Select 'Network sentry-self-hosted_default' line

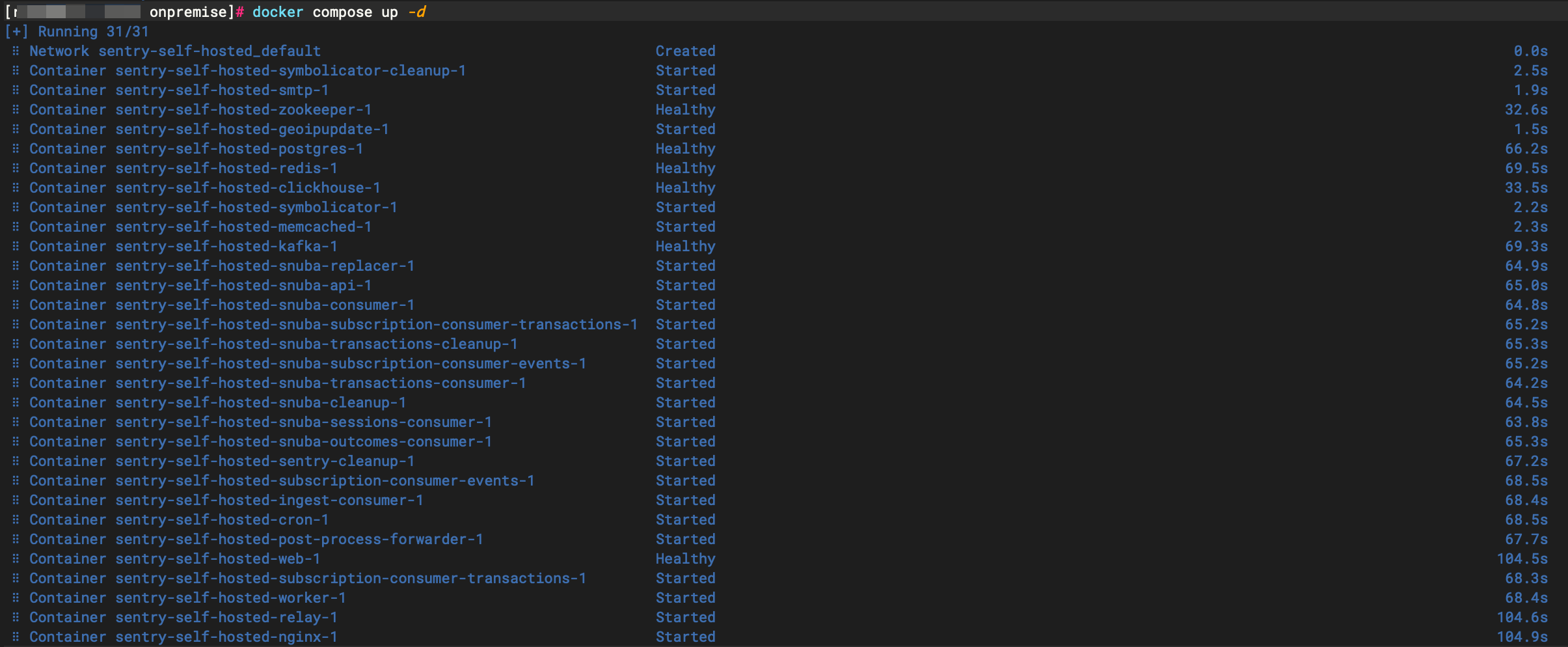175,51
